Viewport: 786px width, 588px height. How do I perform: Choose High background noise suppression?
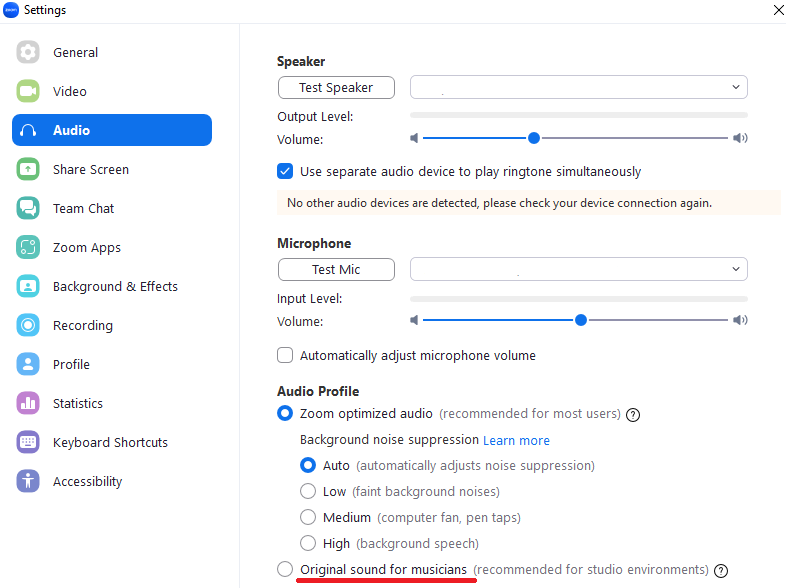pos(309,544)
